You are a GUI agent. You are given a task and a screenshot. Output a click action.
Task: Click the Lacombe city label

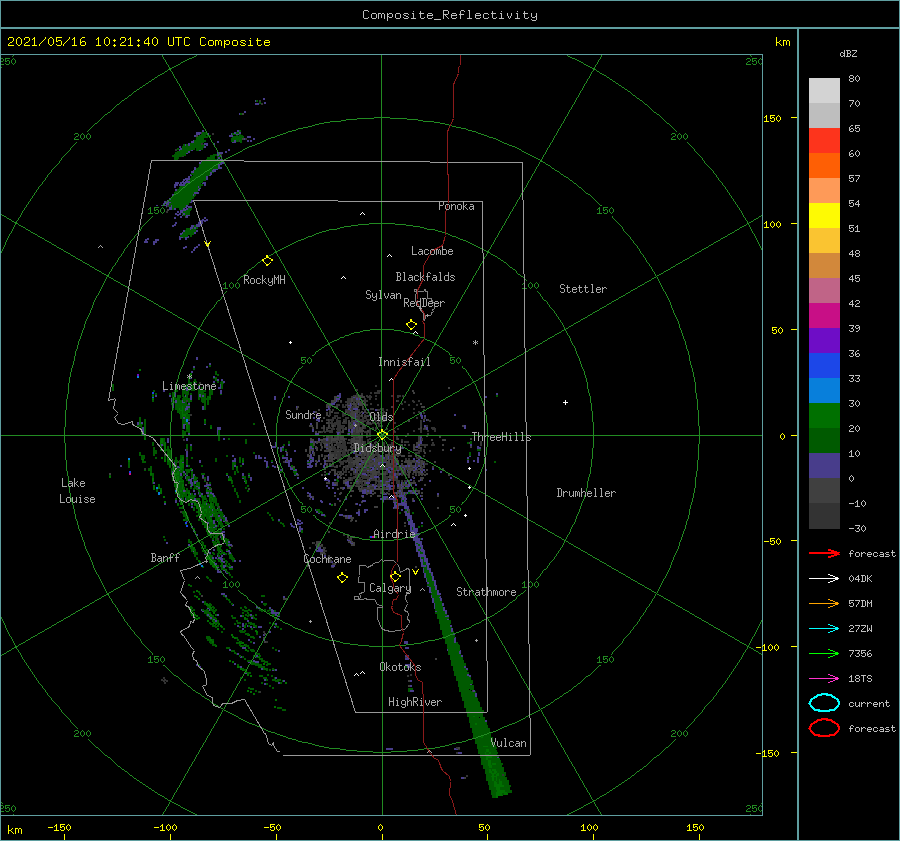tap(432, 251)
